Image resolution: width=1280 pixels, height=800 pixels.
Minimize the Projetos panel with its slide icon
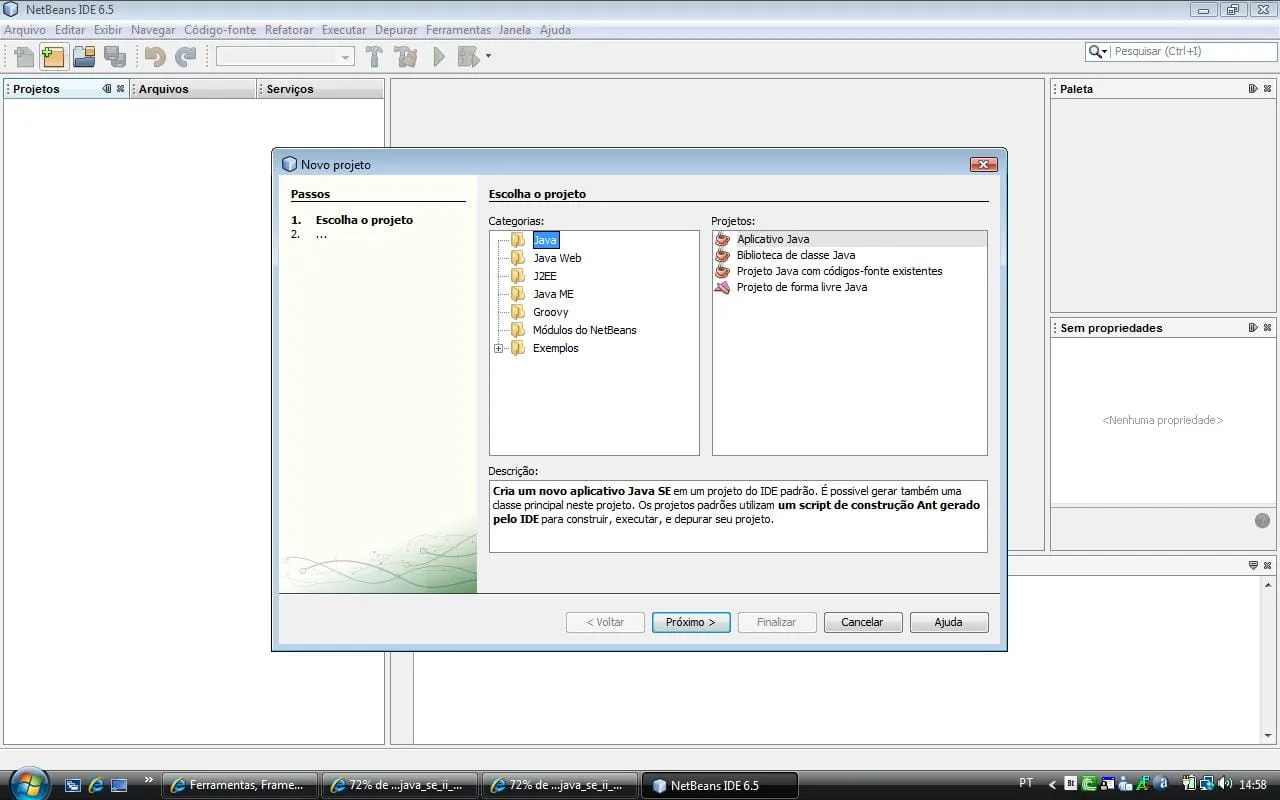(107, 89)
